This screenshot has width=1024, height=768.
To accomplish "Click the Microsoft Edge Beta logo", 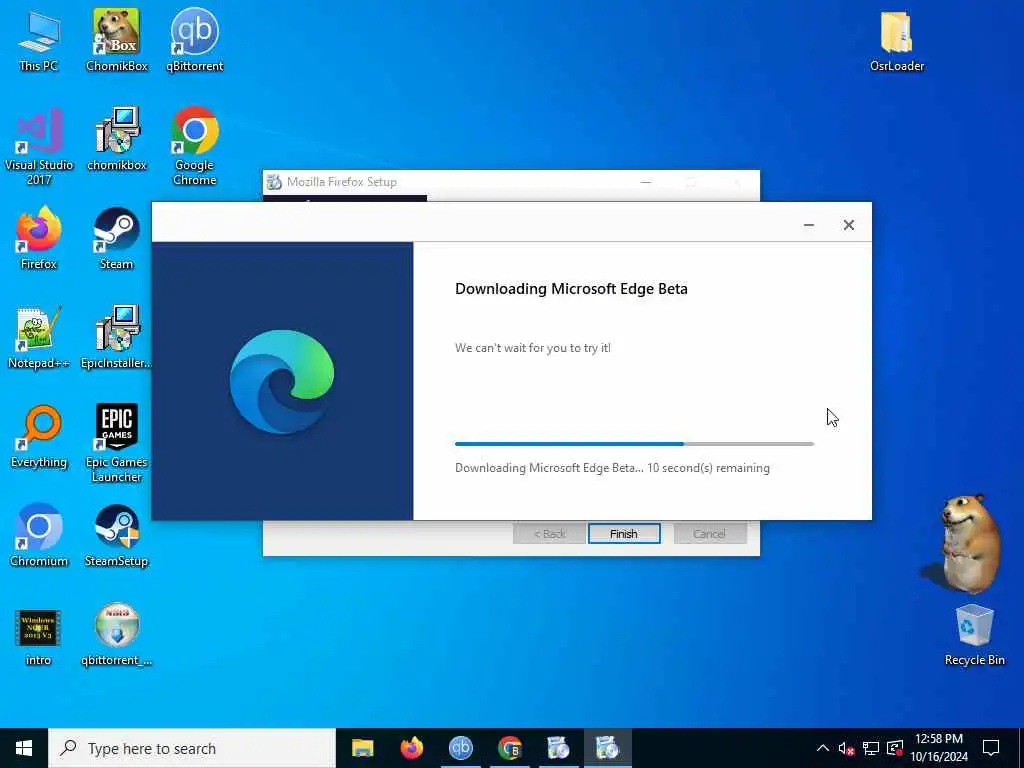I will click(x=282, y=381).
